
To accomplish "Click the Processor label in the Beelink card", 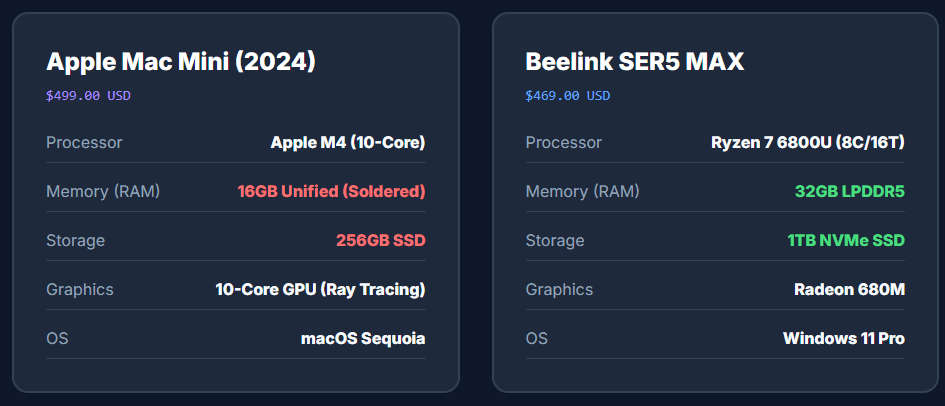I will (564, 142).
